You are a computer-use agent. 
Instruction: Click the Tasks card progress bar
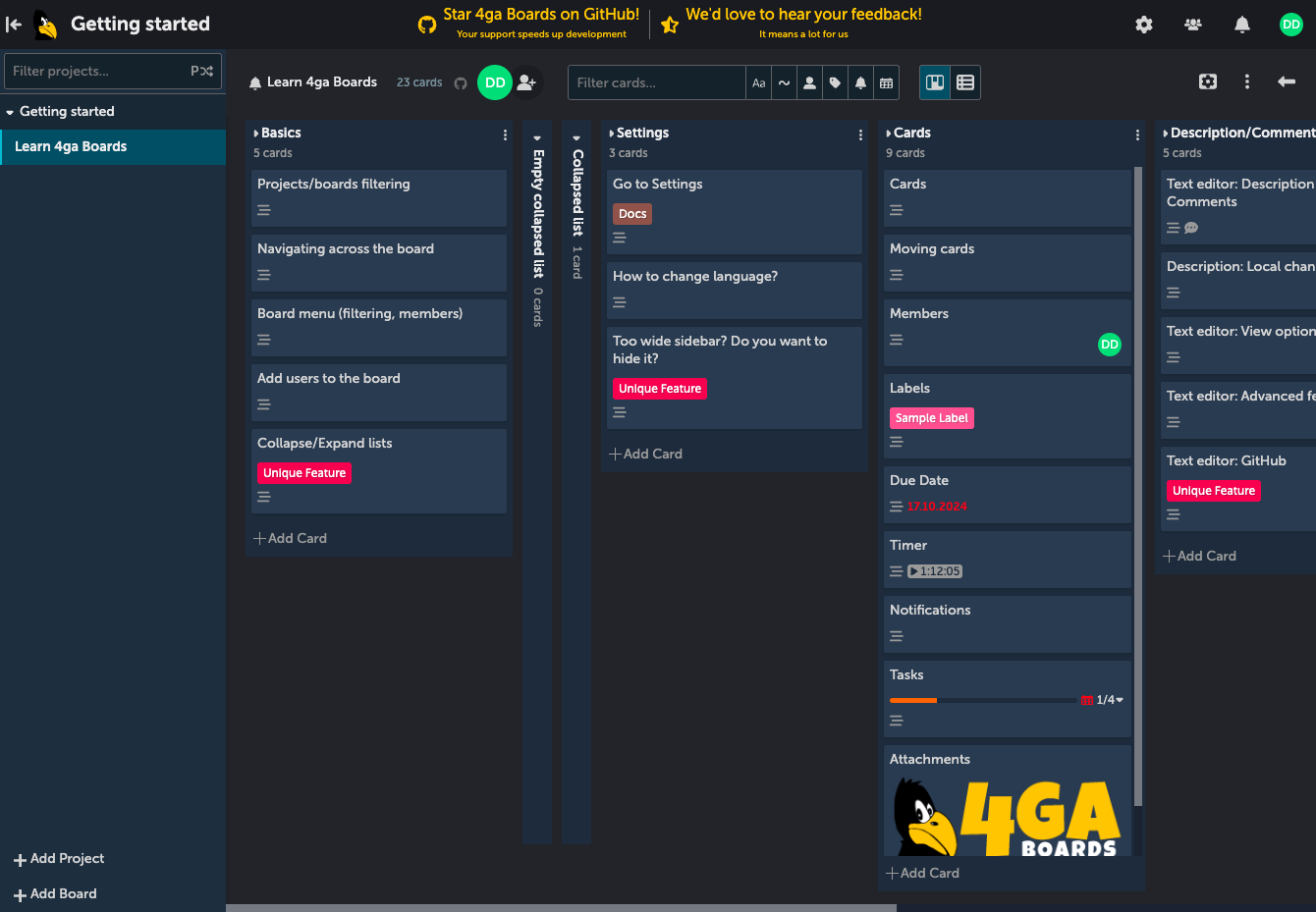pyautogui.click(x=984, y=700)
